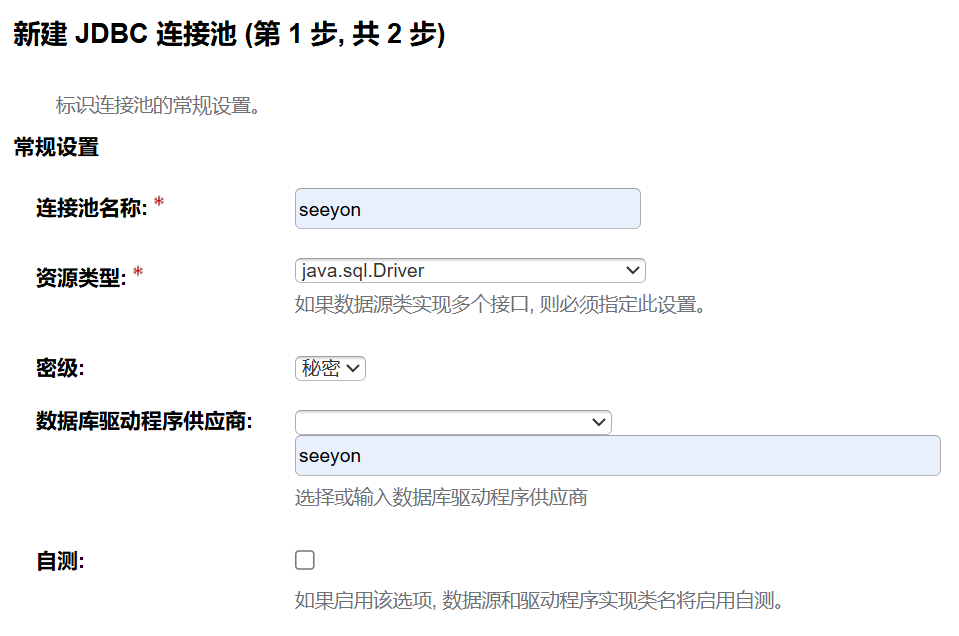This screenshot has height=636, width=959.
Task: Click the 密级 field label
Action: [x=60, y=368]
